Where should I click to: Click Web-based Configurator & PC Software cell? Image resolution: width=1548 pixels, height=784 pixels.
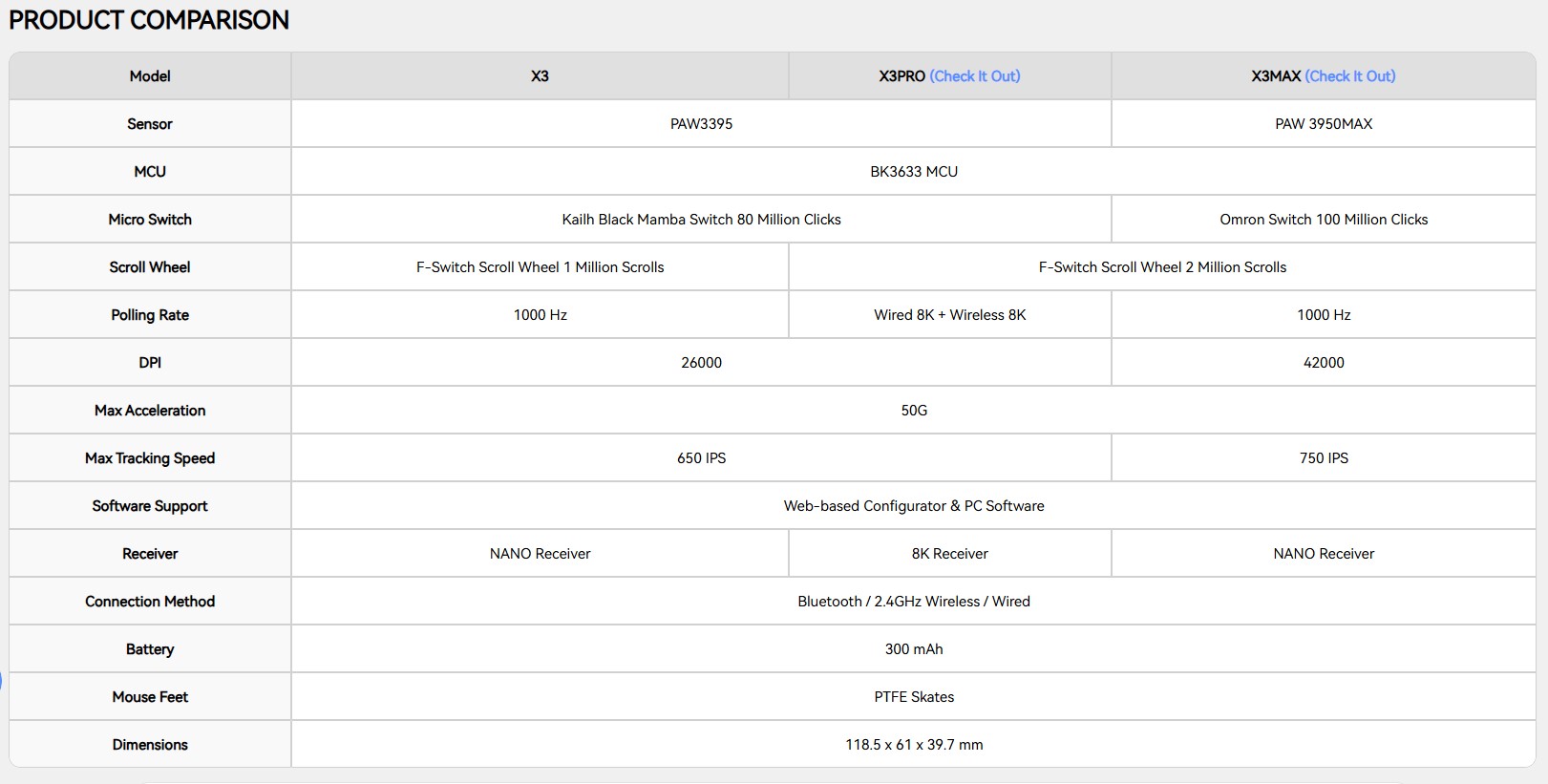pos(914,506)
